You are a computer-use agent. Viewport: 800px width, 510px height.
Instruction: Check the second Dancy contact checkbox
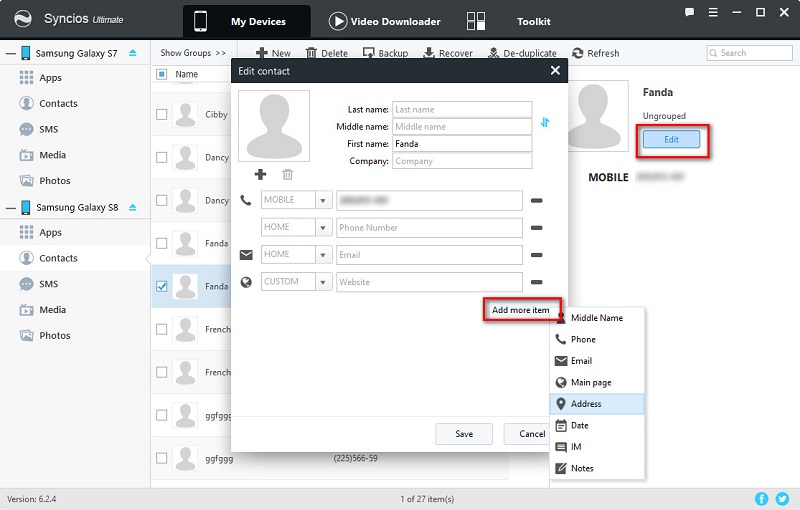pos(161,200)
